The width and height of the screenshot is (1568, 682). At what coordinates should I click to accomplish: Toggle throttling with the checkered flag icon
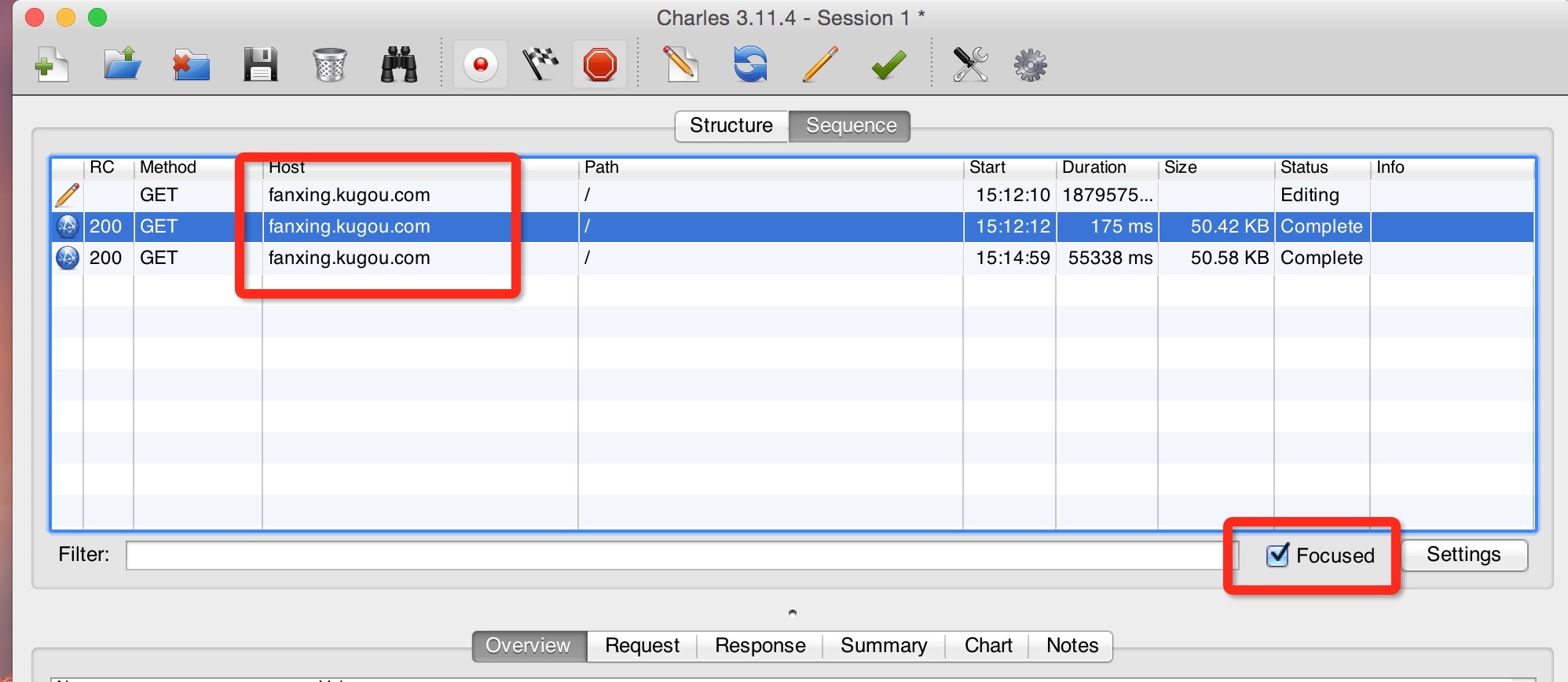(x=540, y=64)
